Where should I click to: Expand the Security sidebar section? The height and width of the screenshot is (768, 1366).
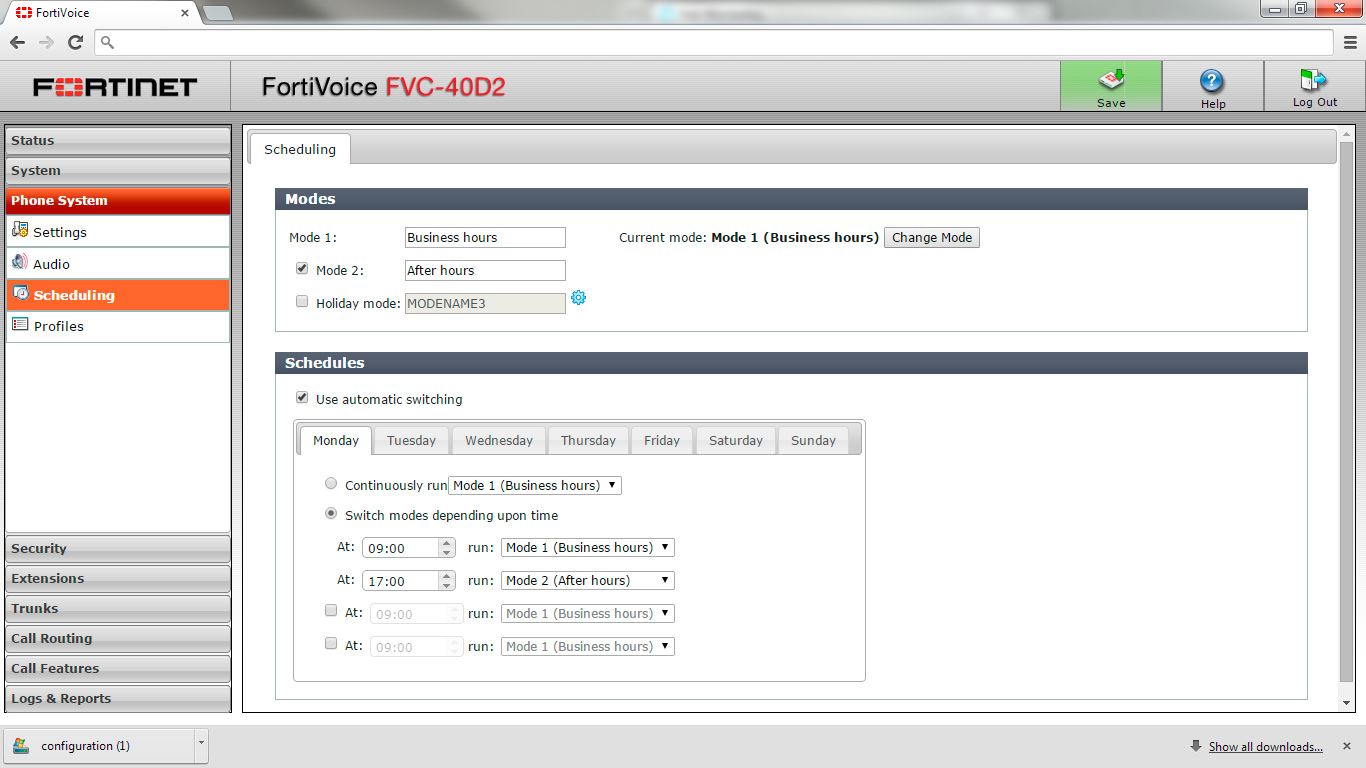pos(118,549)
